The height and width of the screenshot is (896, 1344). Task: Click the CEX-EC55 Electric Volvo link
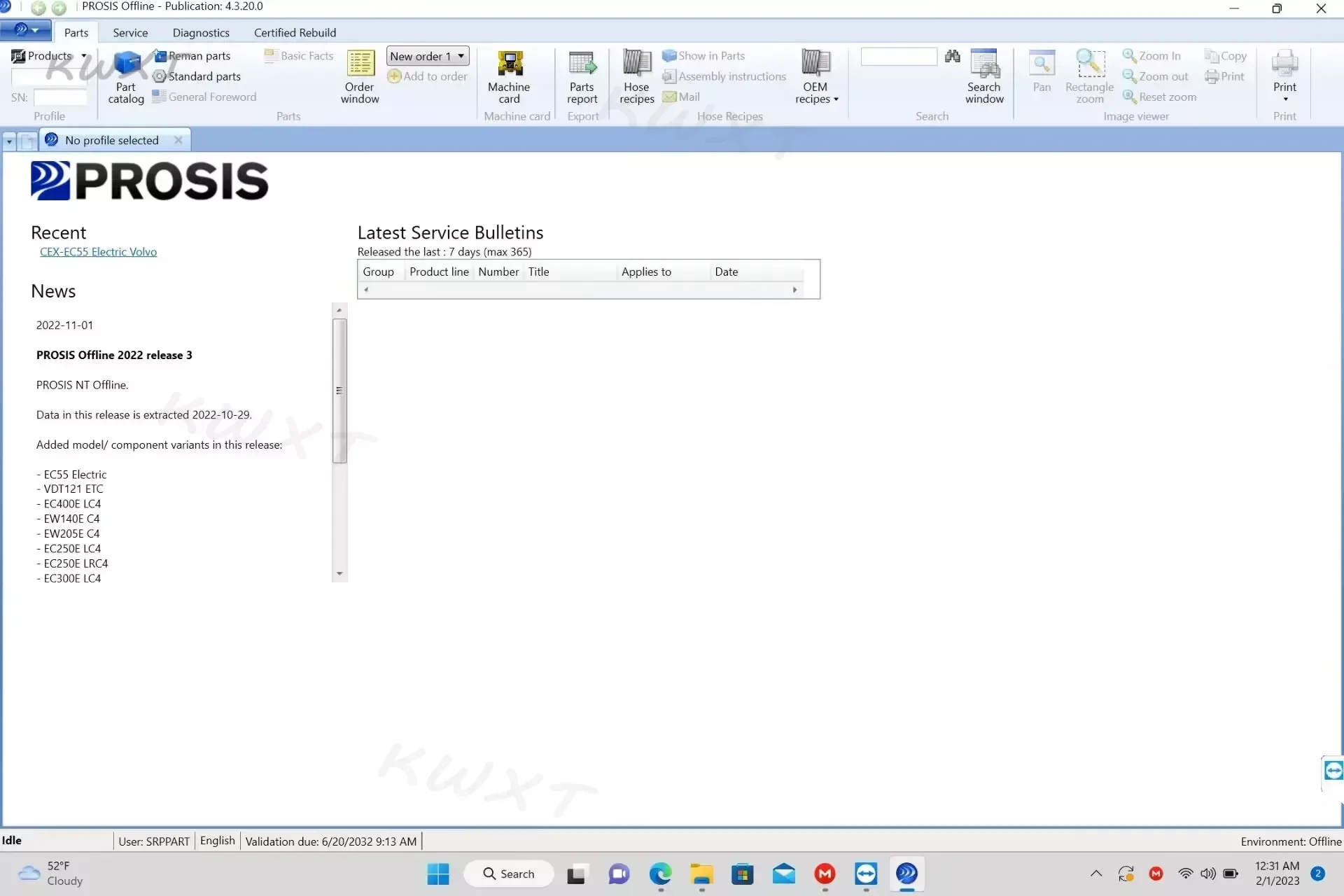98,251
